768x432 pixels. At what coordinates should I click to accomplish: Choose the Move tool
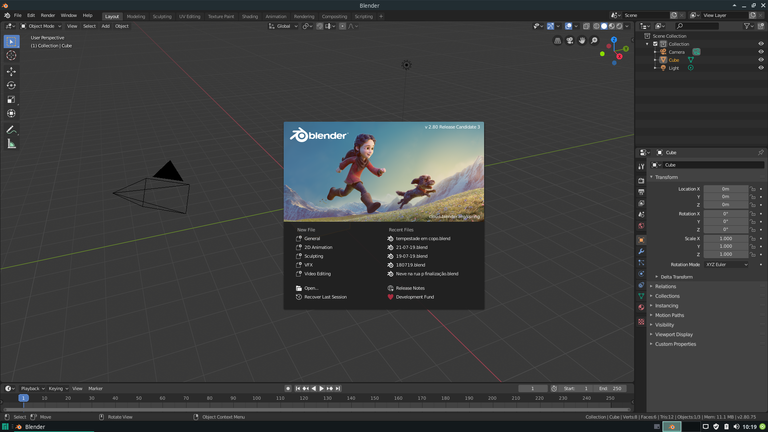(x=11, y=72)
